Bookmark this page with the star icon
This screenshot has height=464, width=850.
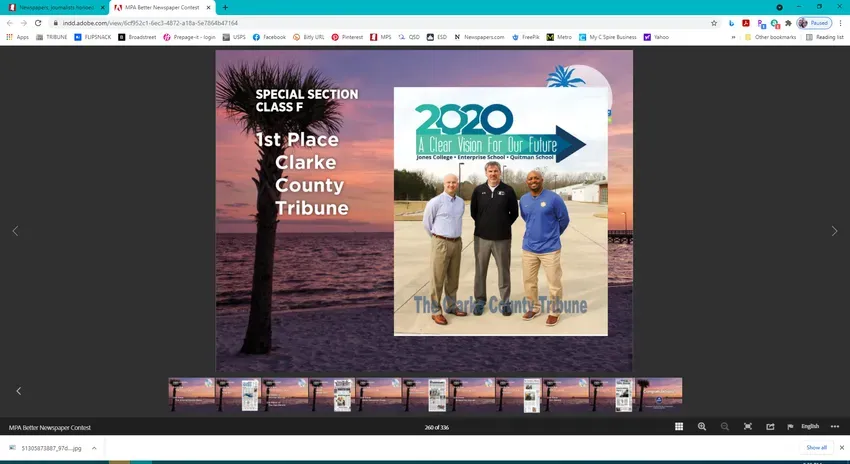click(714, 22)
